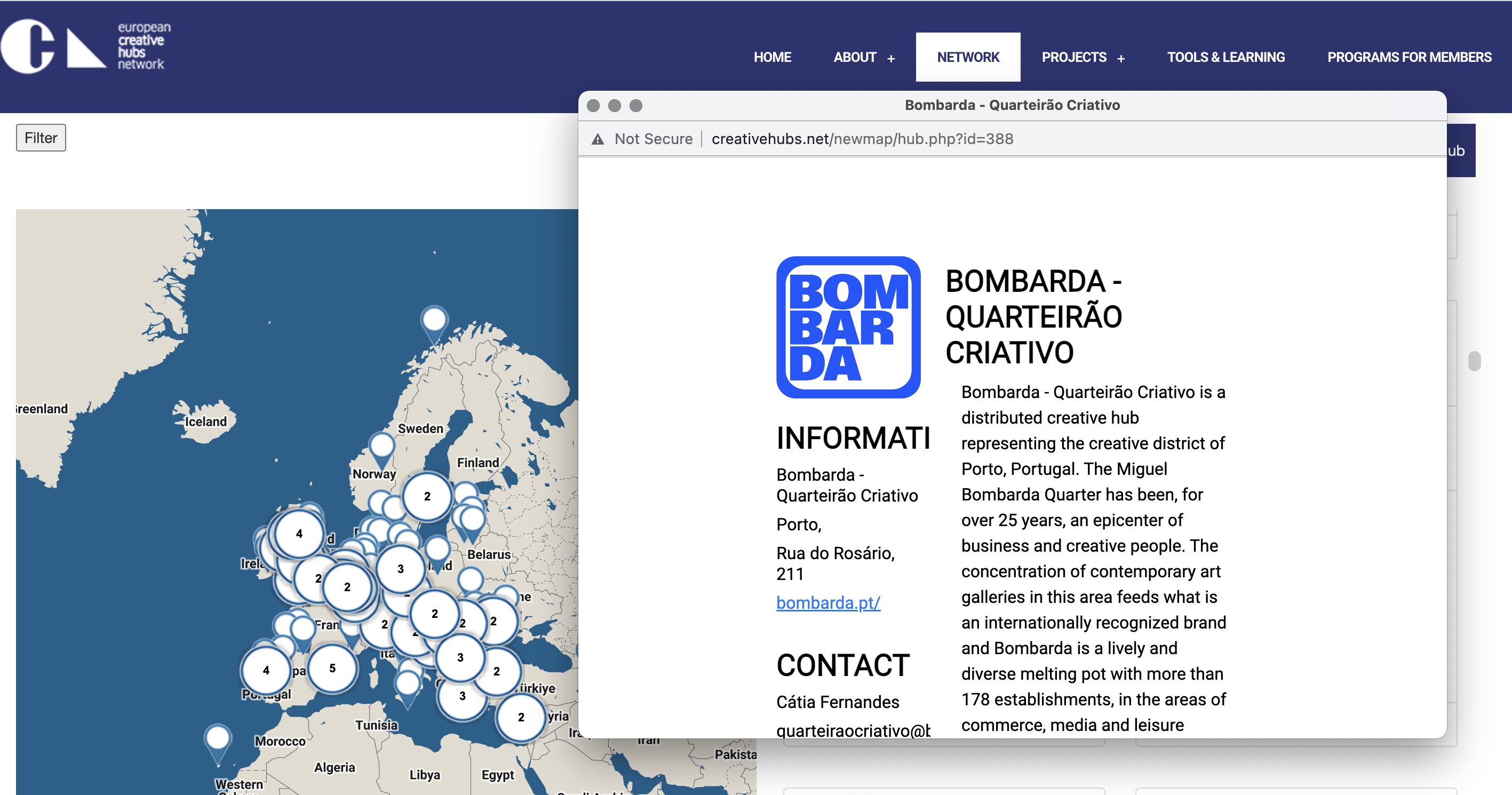Open PROGRAMS FOR MEMBERS page
The height and width of the screenshot is (795, 1512).
pyautogui.click(x=1408, y=58)
